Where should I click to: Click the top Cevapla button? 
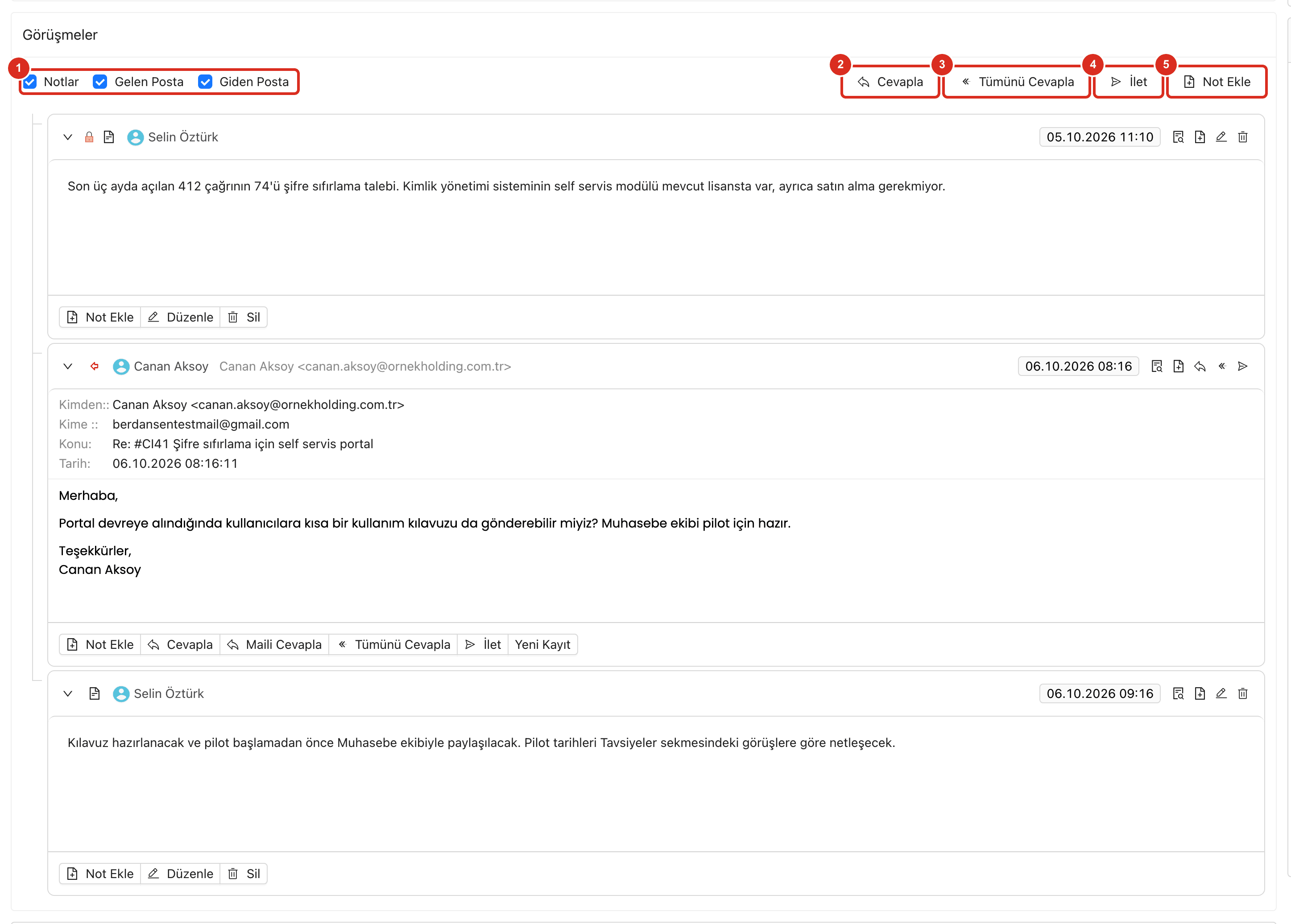pyautogui.click(x=890, y=82)
